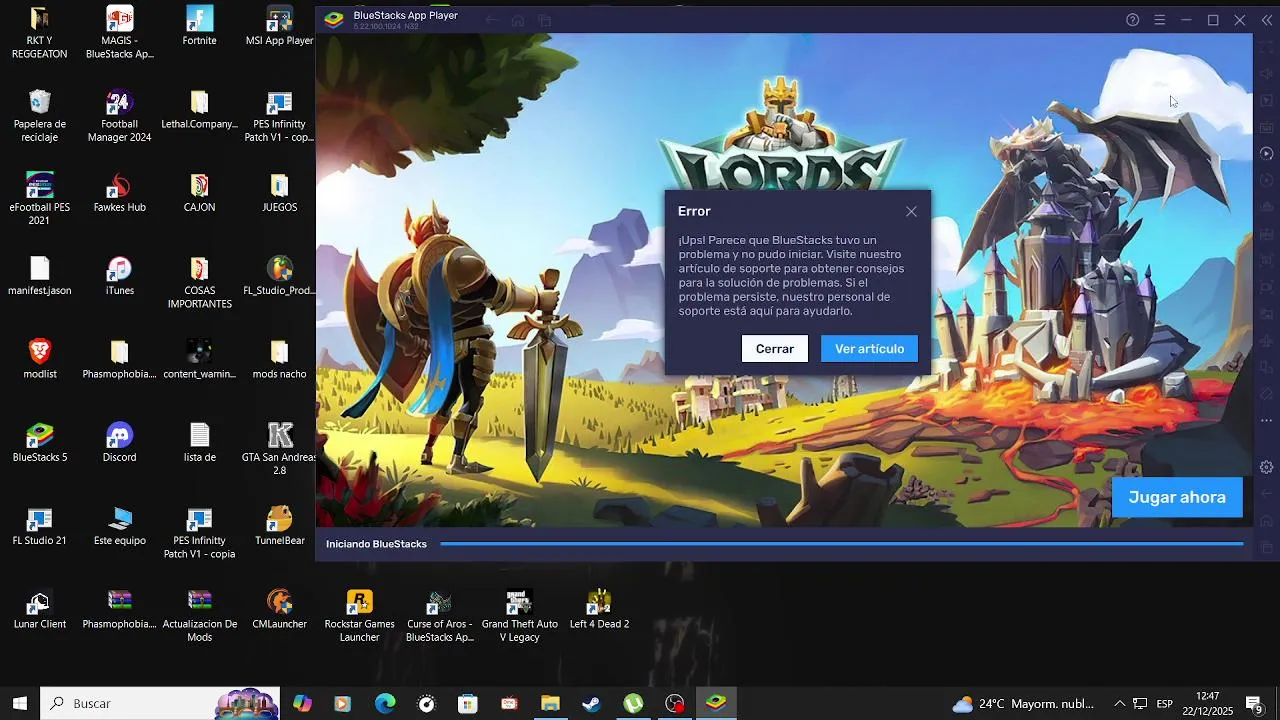Open the 24°C weather widget
Viewport: 1280px width, 720px height.
1022,703
